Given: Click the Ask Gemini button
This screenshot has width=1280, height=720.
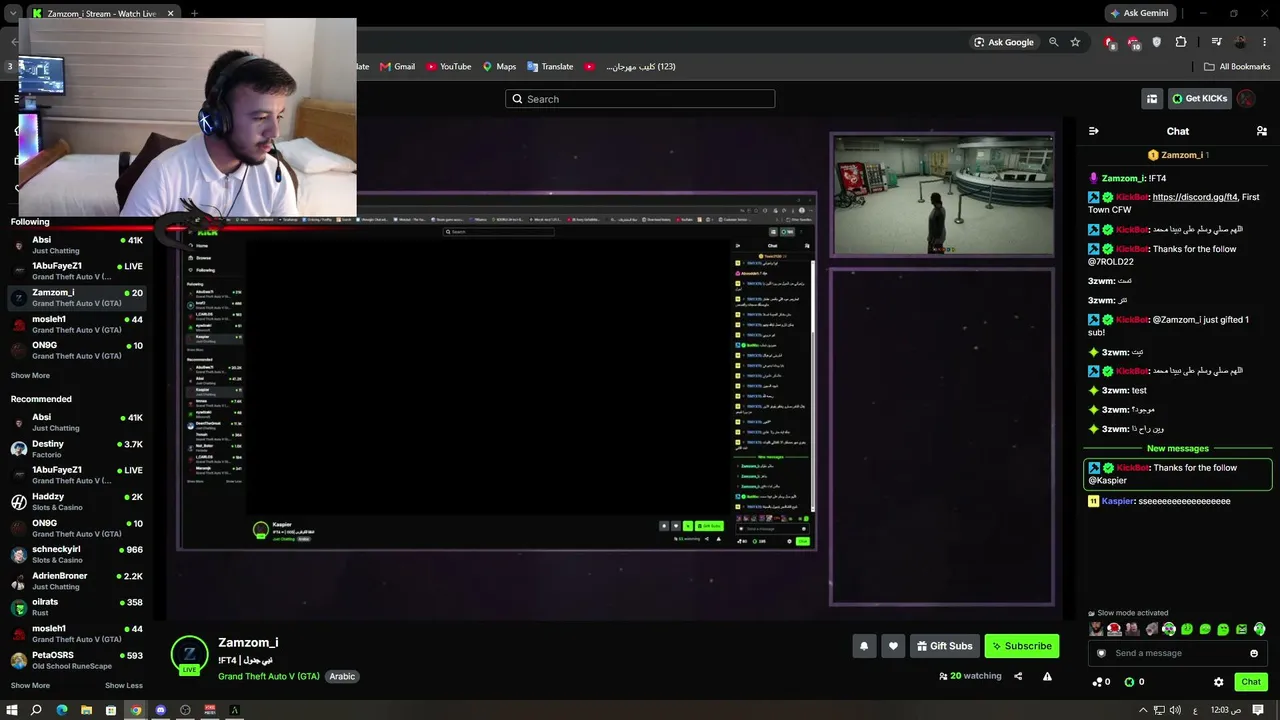Looking at the screenshot, I should click(1139, 13).
